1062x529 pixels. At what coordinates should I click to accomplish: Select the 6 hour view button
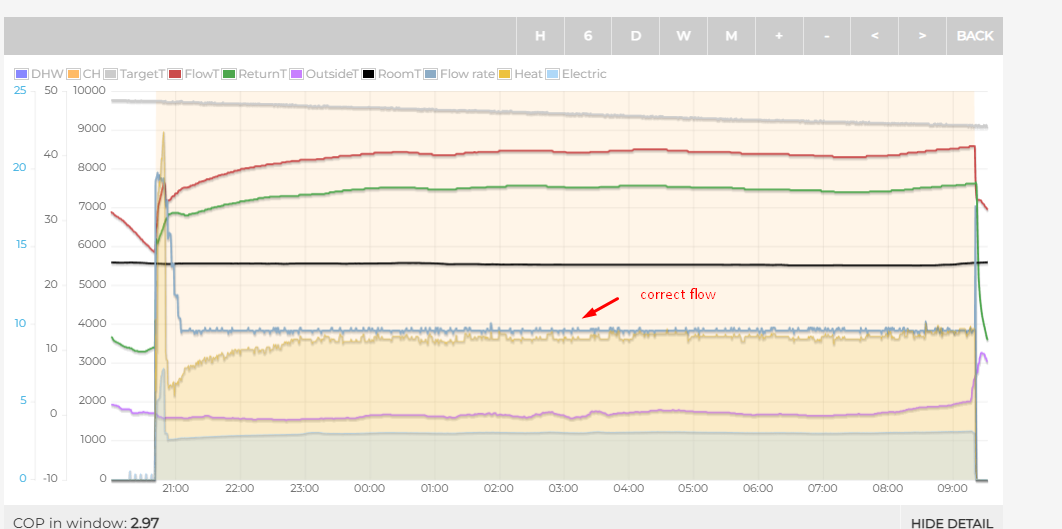pos(588,36)
